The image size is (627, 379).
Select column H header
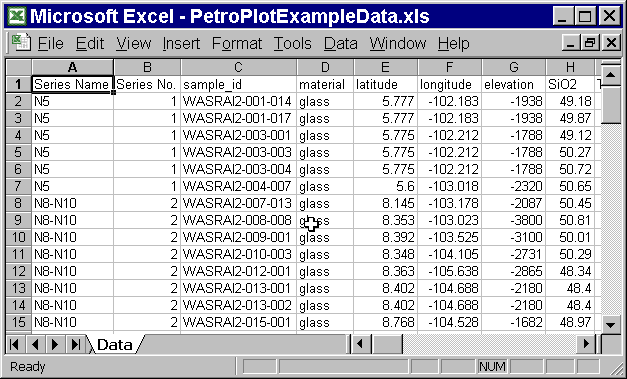click(571, 67)
